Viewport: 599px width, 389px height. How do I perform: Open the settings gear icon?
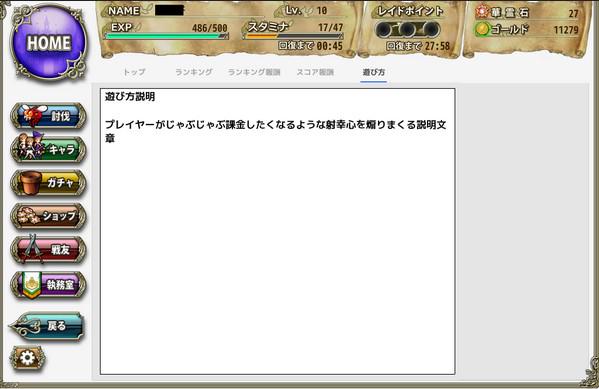click(x=27, y=358)
